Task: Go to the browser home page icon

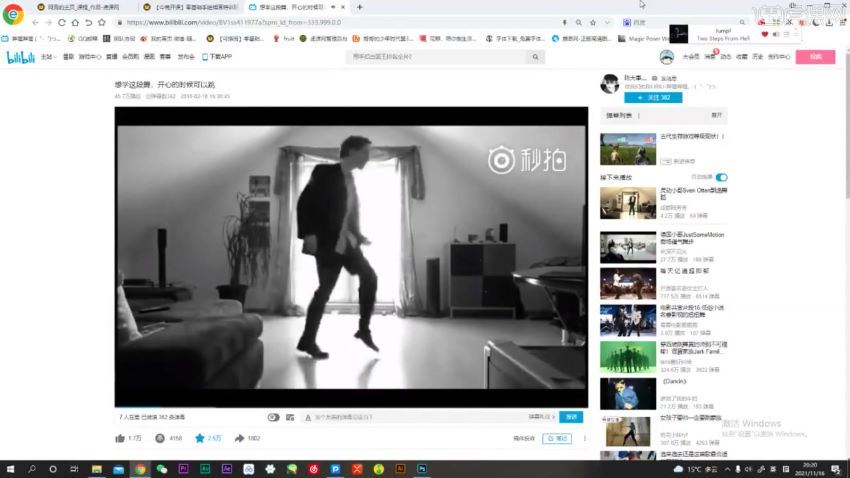Action: 75,22
